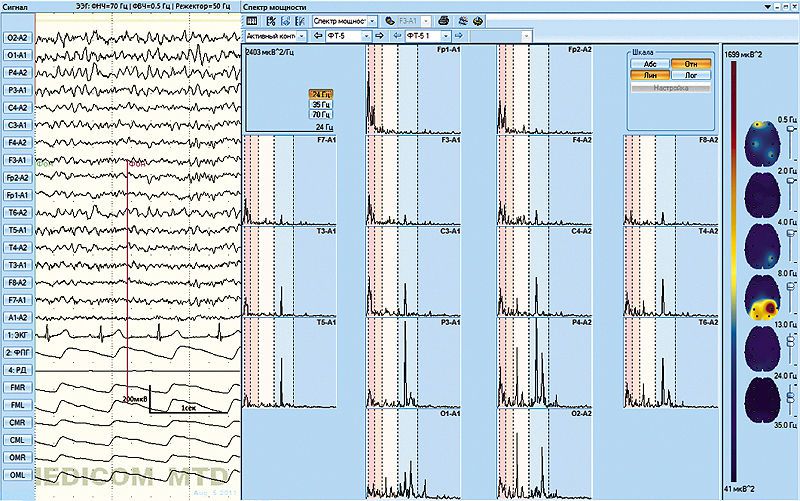Expand the Активный конт dropdown

(272, 36)
